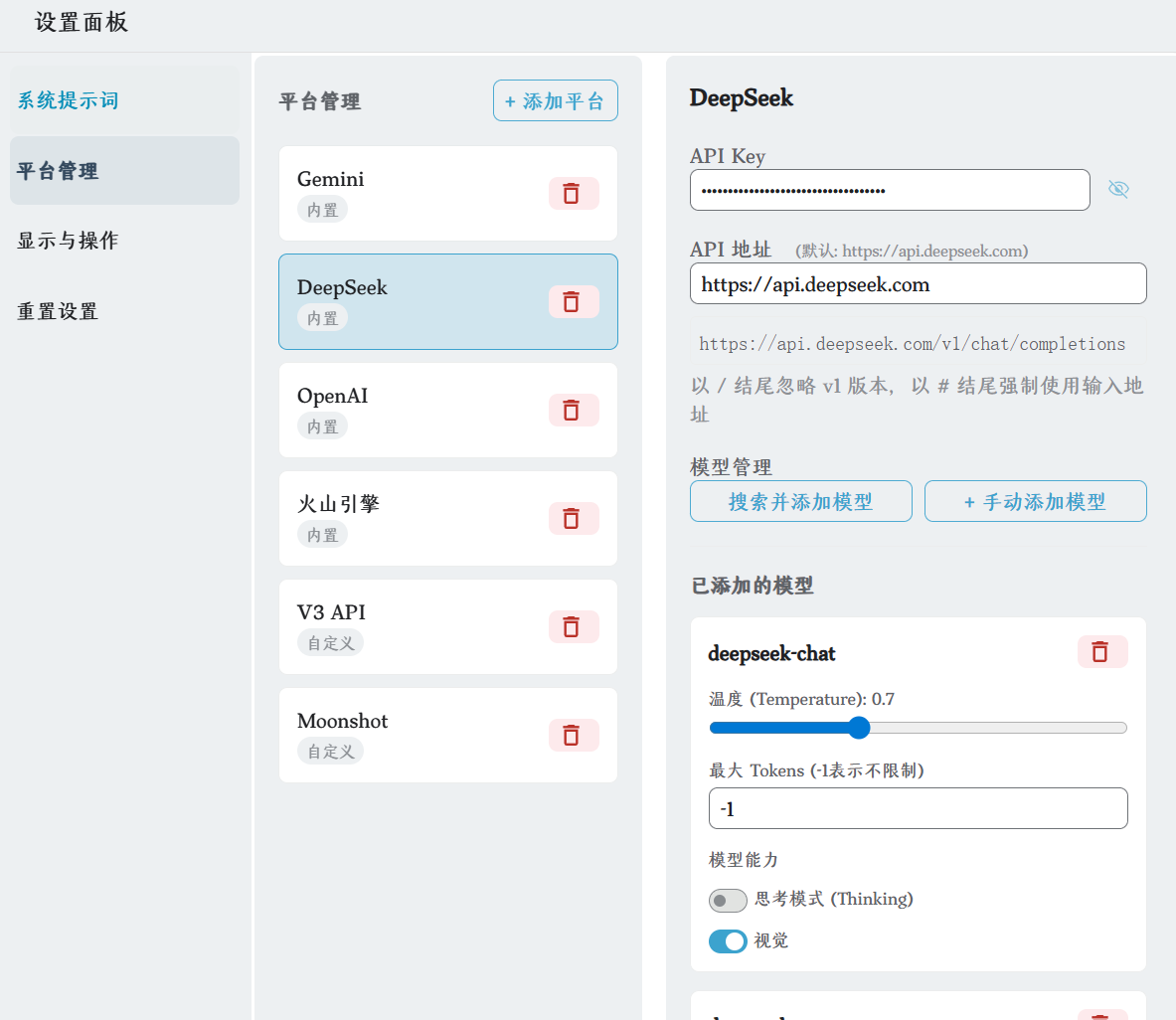Image resolution: width=1176 pixels, height=1020 pixels.
Task: Delete the OpenAI platform
Action: pos(573,411)
